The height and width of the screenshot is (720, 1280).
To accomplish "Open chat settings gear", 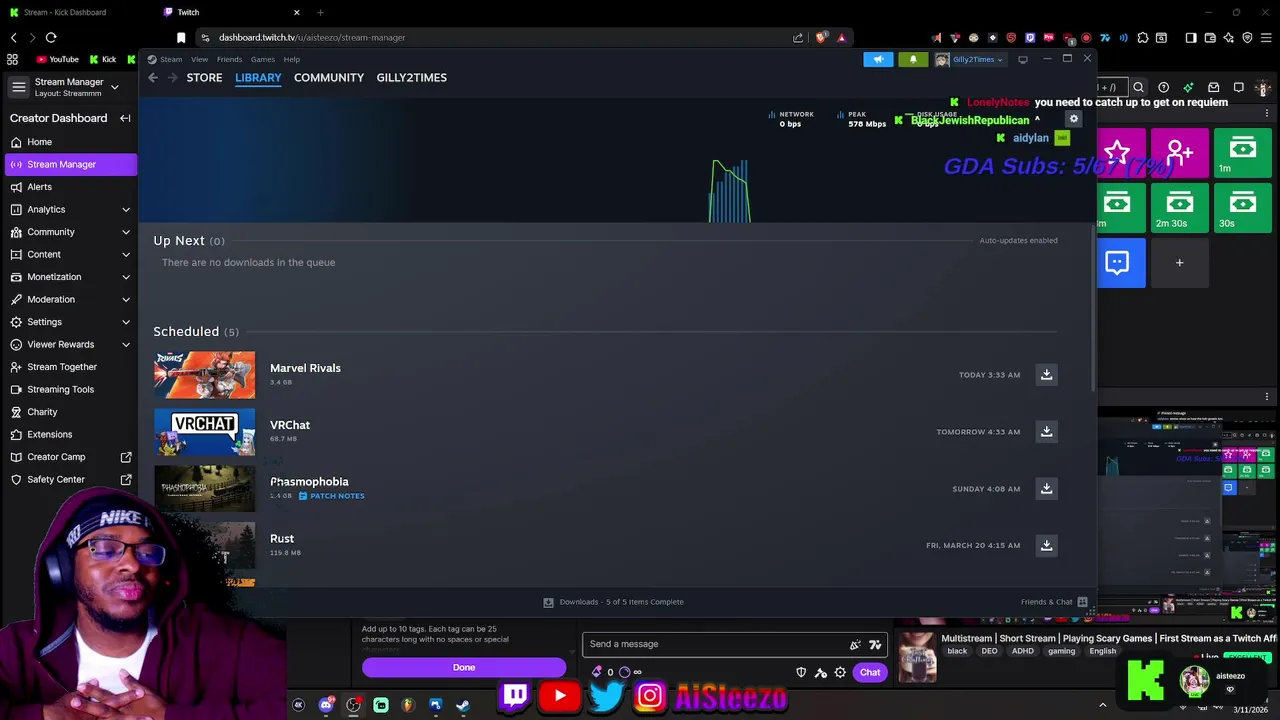I will click(840, 672).
